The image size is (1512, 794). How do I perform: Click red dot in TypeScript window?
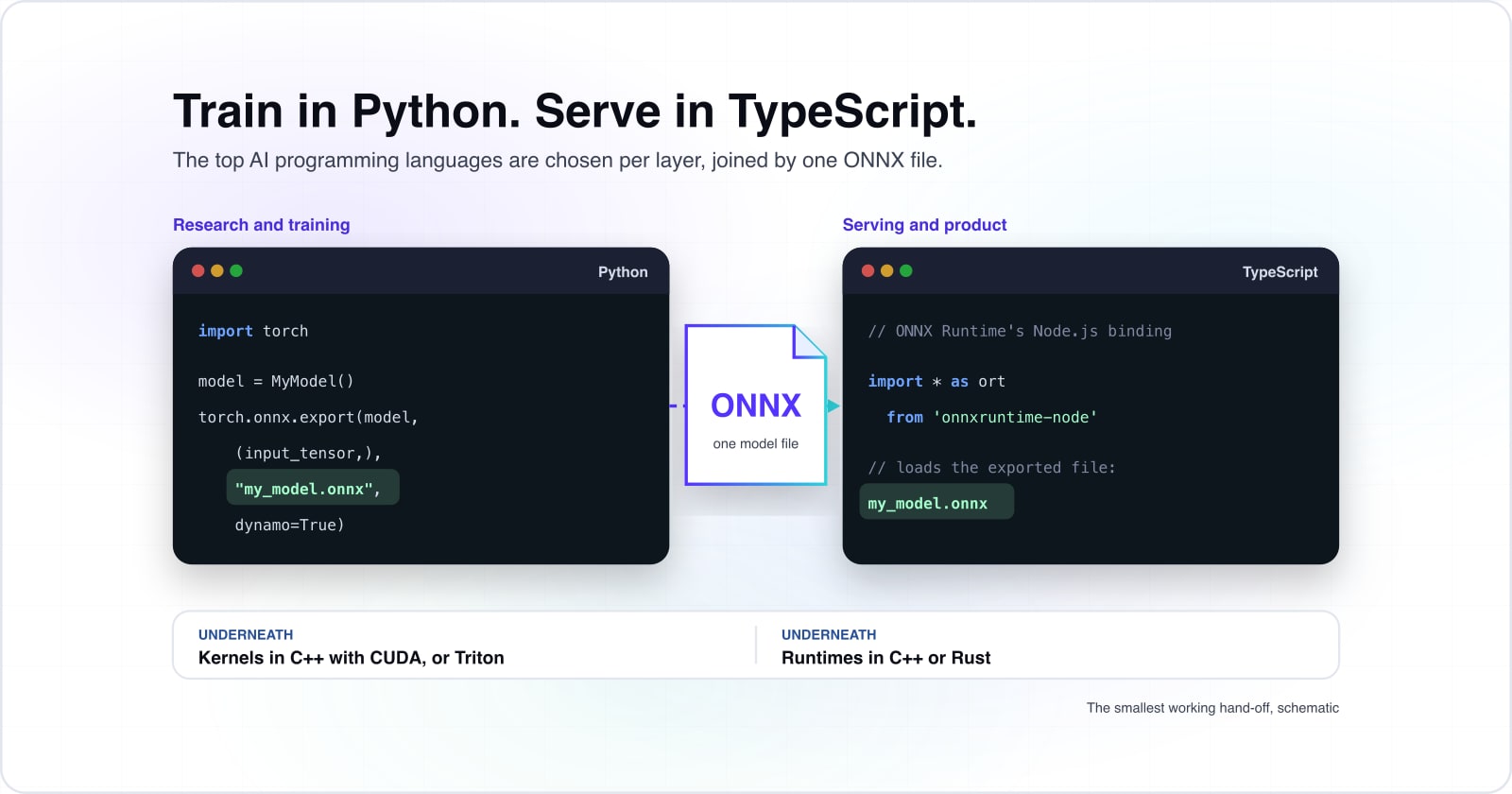868,270
